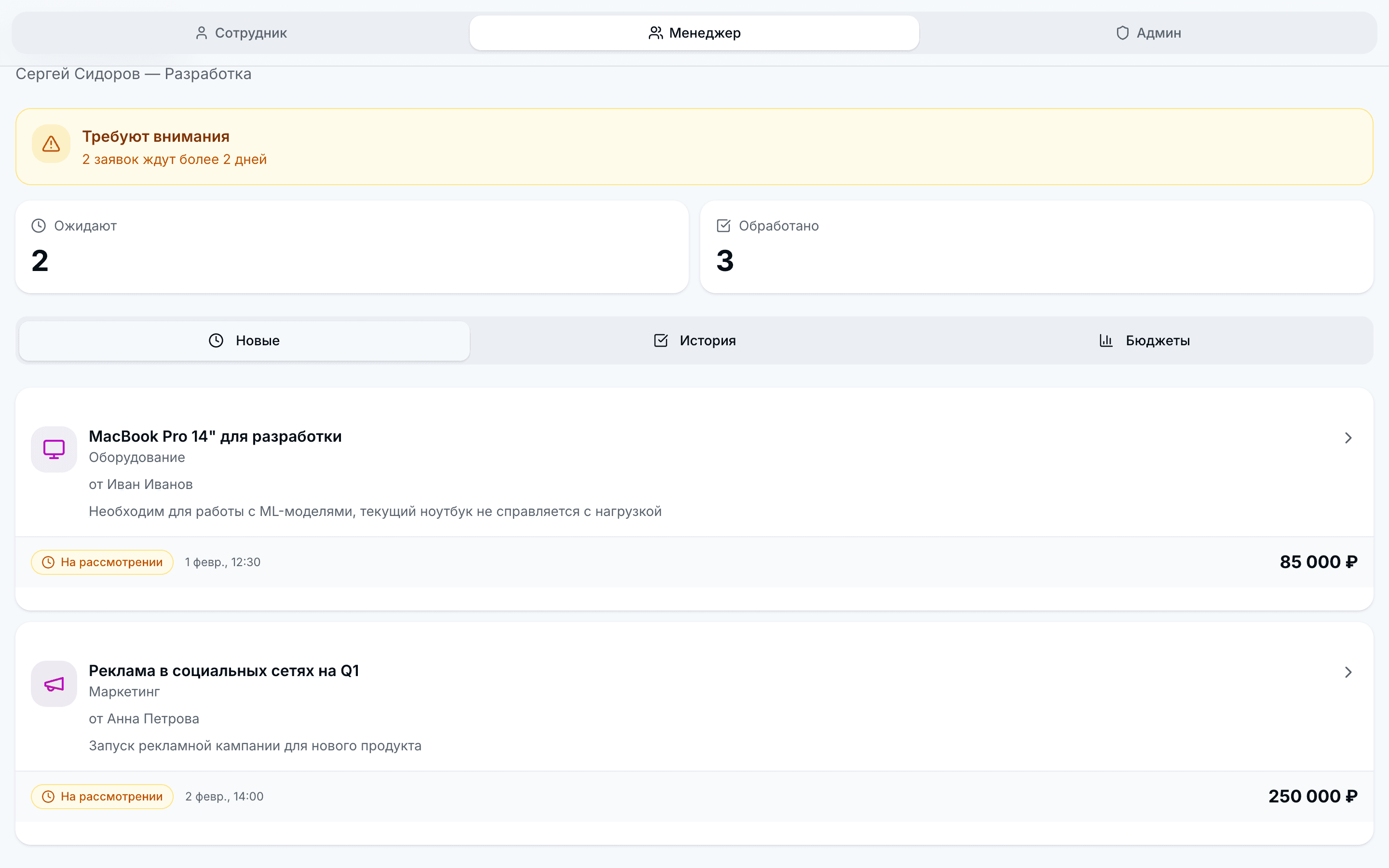Screen dimensions: 1389x868
Task: Click the warning triangle icon in attention banner
Action: click(x=51, y=144)
